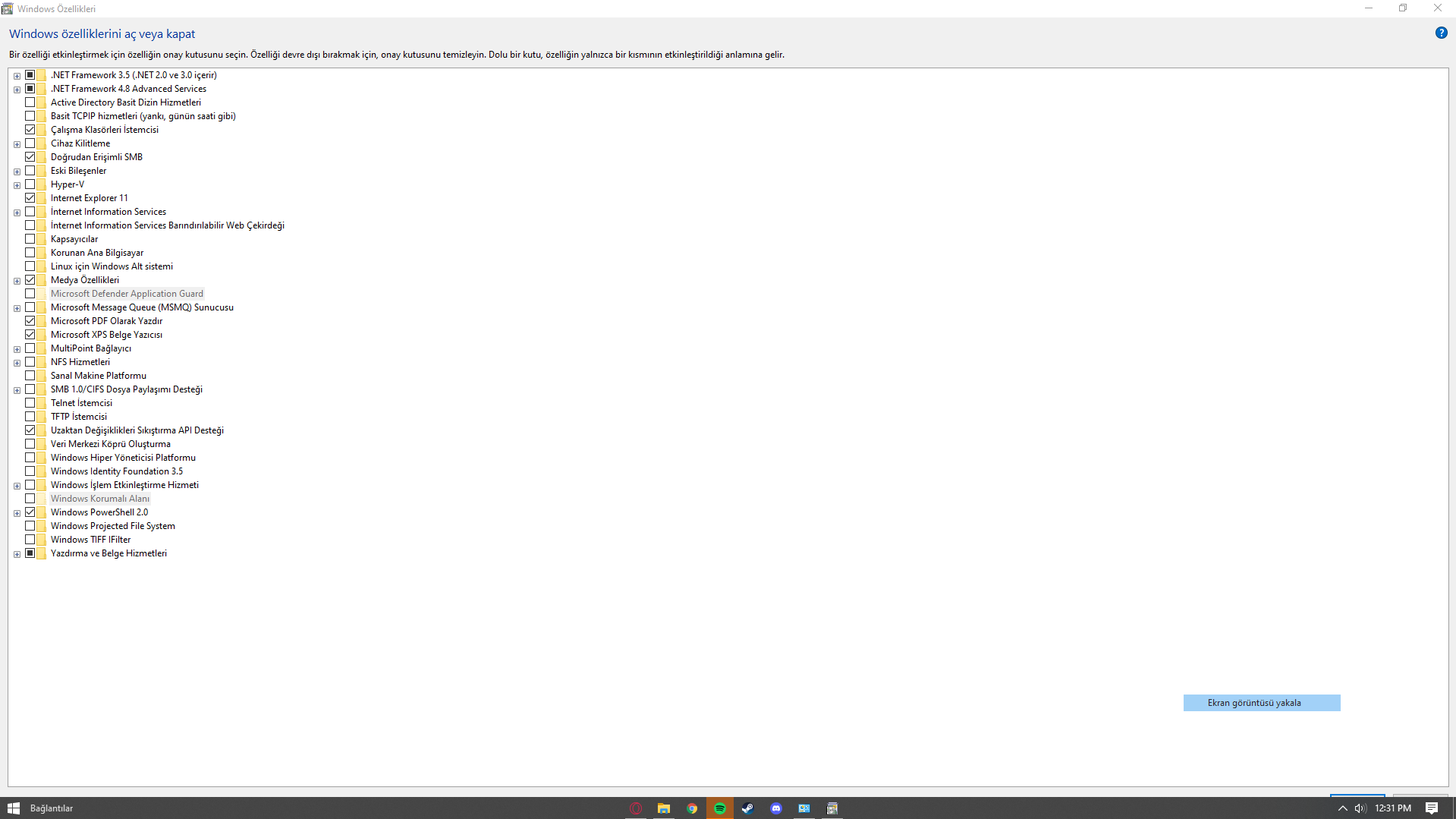
Task: Expand the Windows PowerShell 2.0 node
Action: 17,513
